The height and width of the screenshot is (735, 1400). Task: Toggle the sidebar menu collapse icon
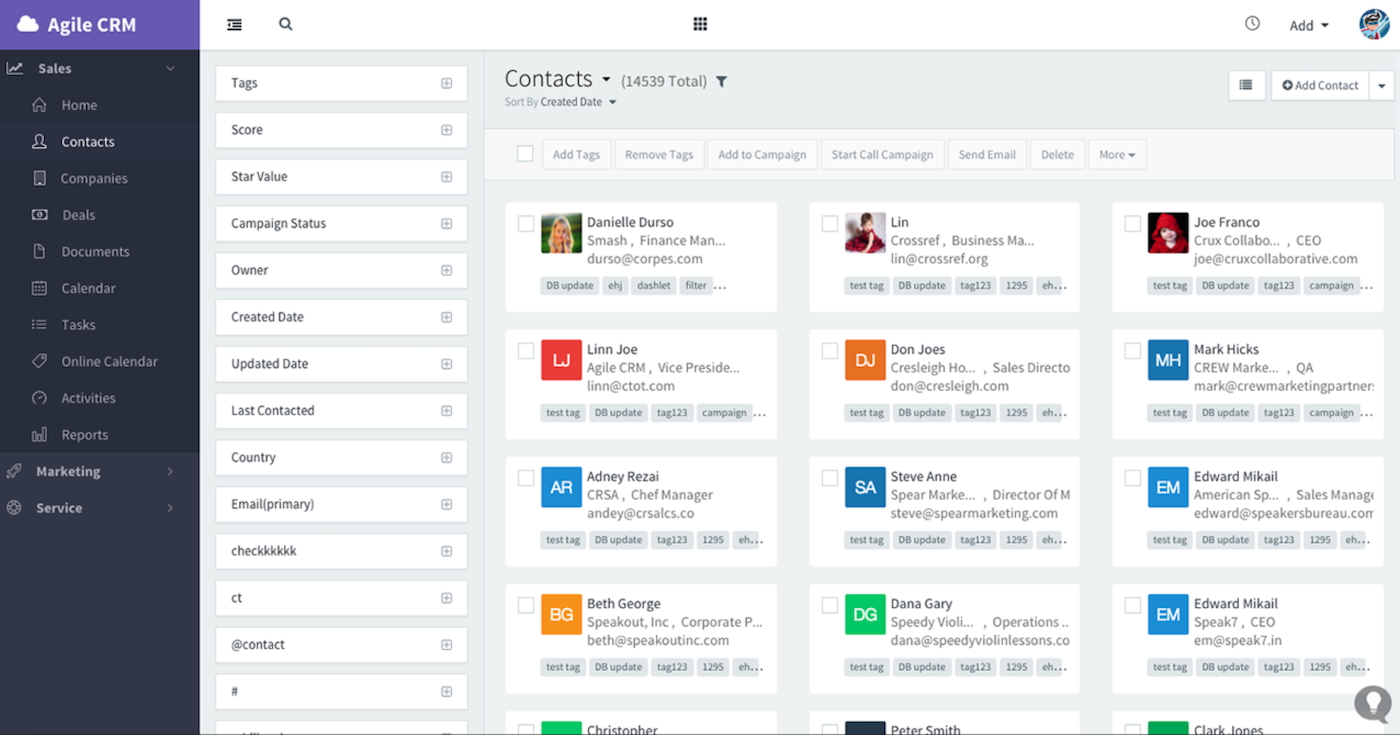pyautogui.click(x=234, y=24)
